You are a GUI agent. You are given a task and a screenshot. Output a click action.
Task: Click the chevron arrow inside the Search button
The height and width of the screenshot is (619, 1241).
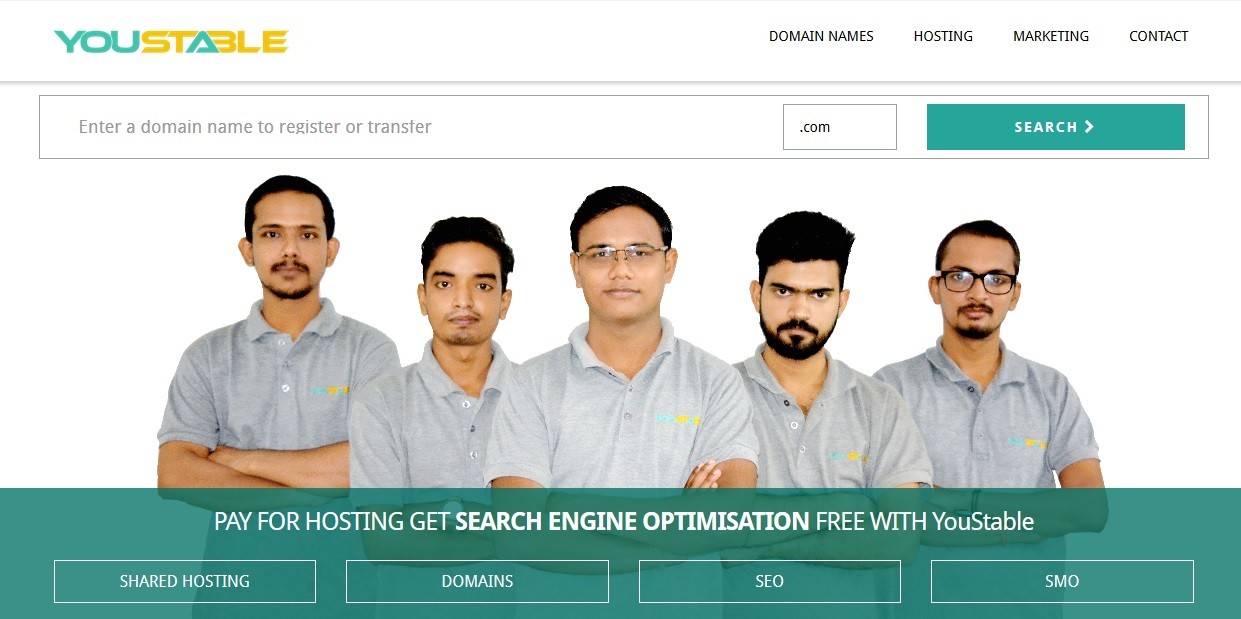[x=1089, y=127]
